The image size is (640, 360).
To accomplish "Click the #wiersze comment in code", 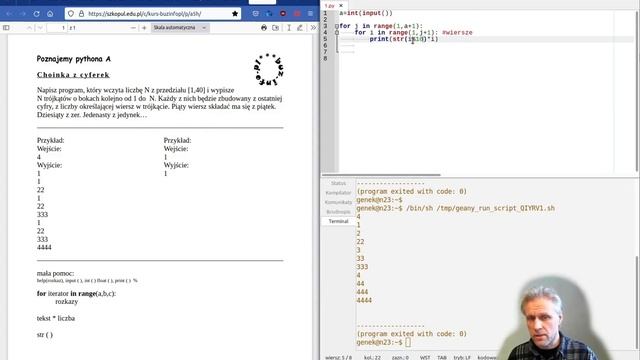I will (457, 33).
